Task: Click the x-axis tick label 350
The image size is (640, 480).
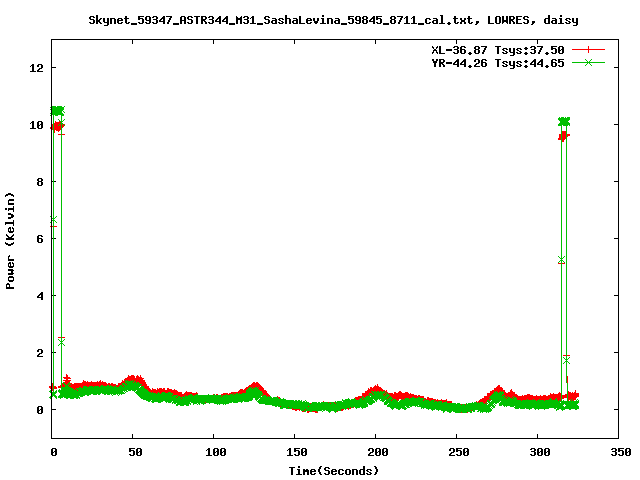Action: click(x=620, y=452)
